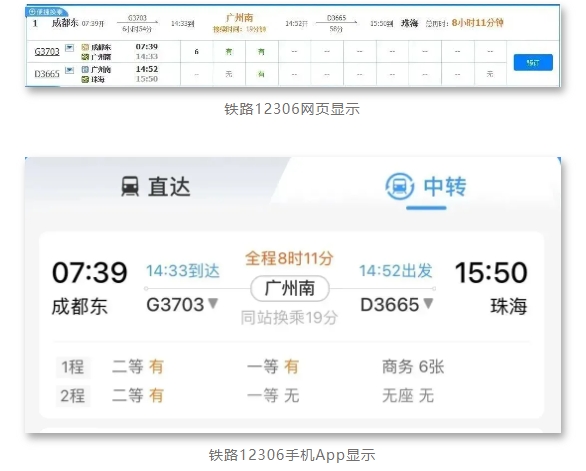The height and width of the screenshot is (471, 586).
Task: Select 1程 一等 有 seat availability
Action: pos(273,366)
